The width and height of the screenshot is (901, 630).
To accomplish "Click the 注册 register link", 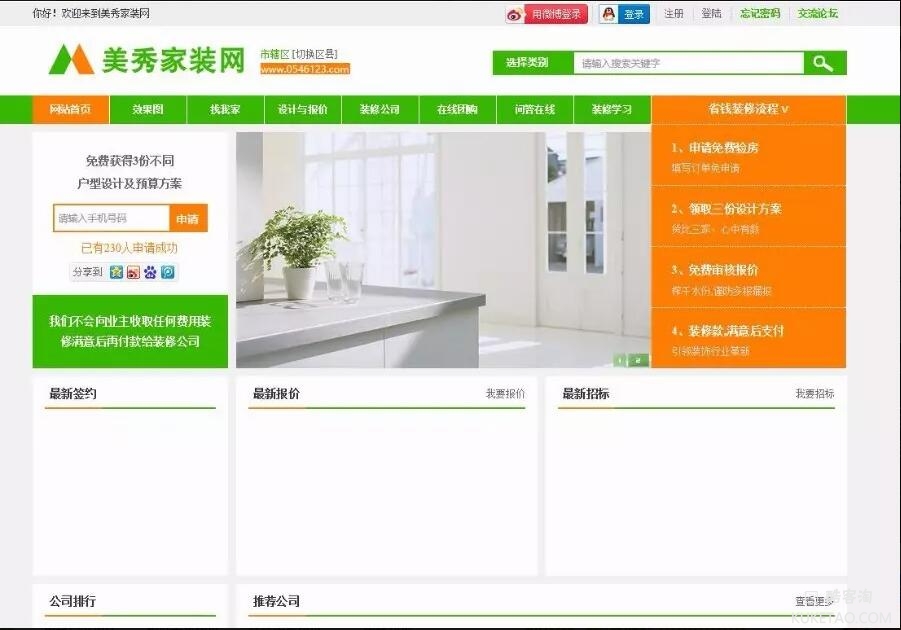I will point(674,14).
